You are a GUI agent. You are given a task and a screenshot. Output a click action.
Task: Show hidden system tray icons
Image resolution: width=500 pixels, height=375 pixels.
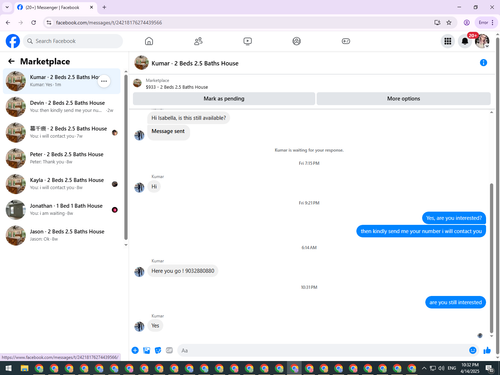(x=424, y=368)
